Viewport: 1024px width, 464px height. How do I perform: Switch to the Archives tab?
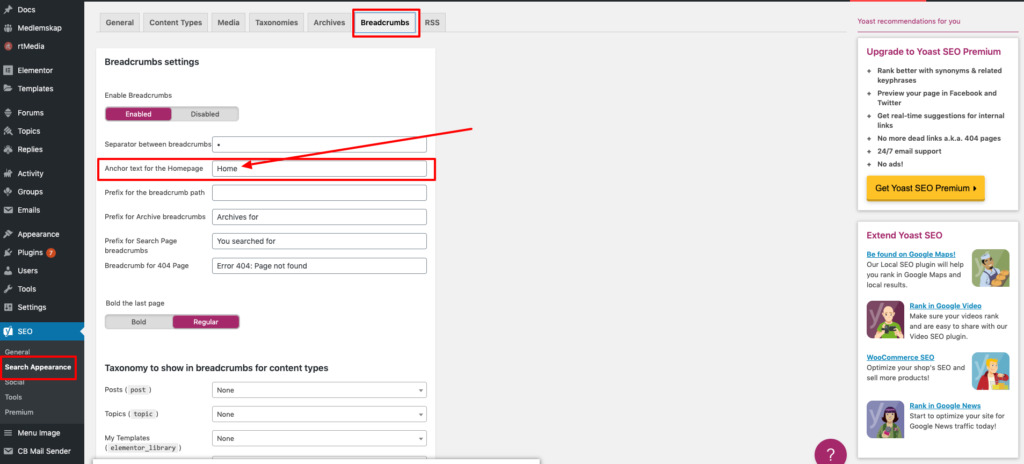pyautogui.click(x=329, y=22)
